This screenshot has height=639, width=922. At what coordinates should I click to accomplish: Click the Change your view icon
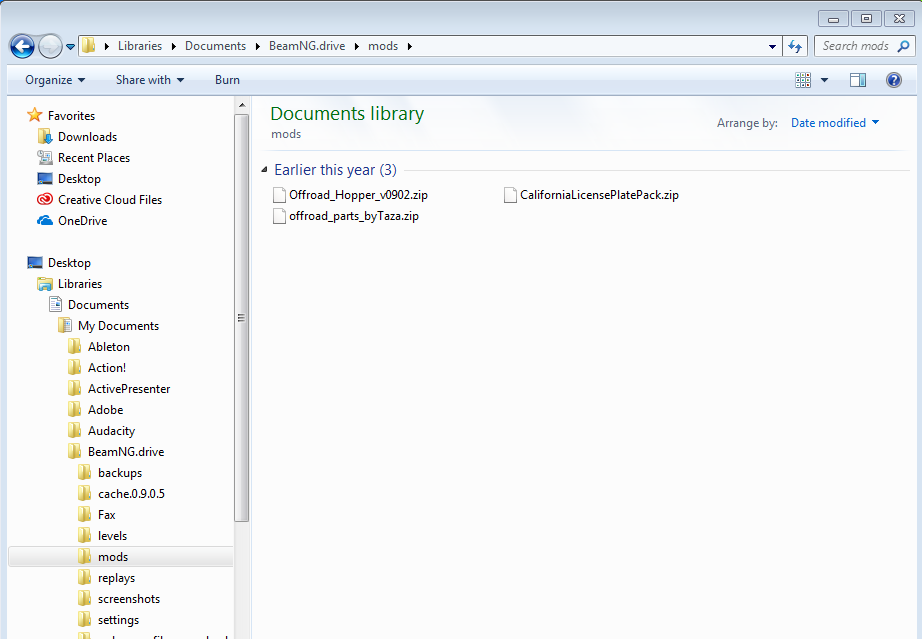(803, 80)
